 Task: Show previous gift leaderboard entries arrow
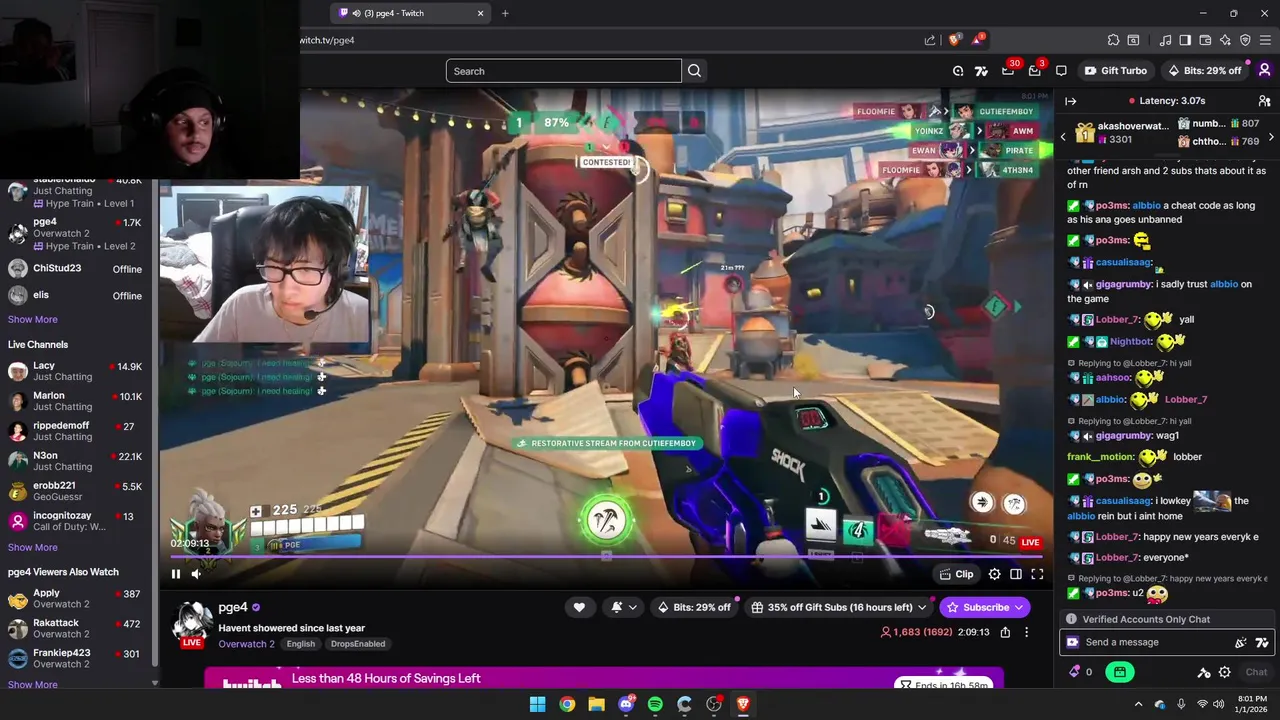click(x=1064, y=136)
